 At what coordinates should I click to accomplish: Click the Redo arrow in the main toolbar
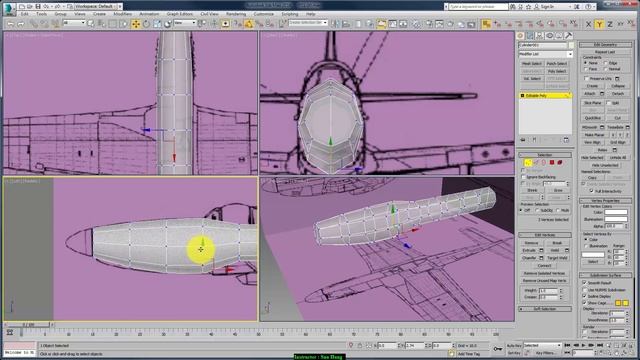pos(21,24)
